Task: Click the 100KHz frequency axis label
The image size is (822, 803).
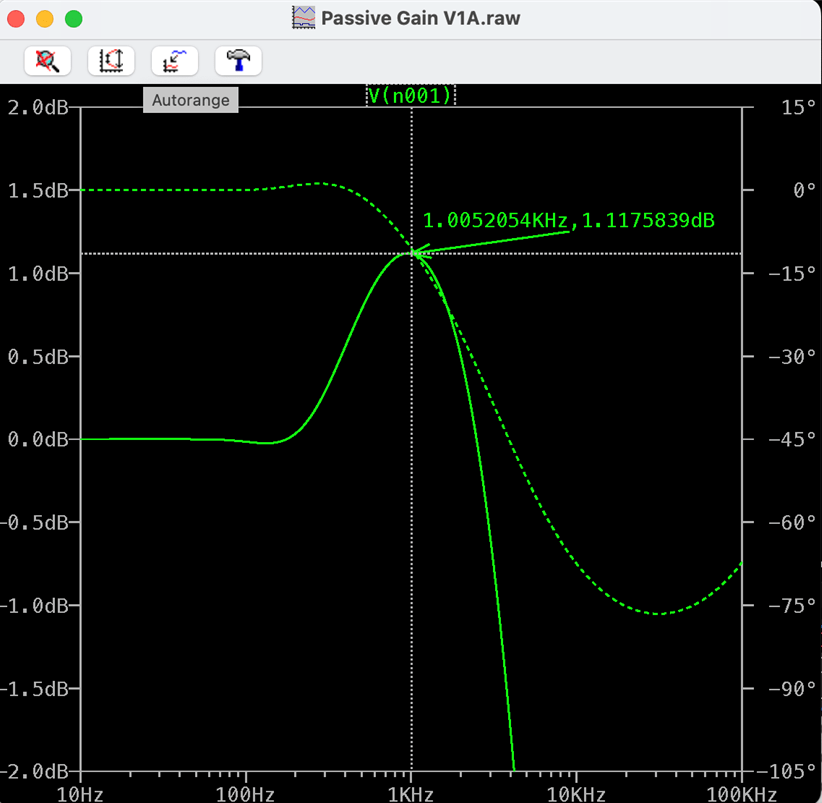Action: (x=741, y=794)
